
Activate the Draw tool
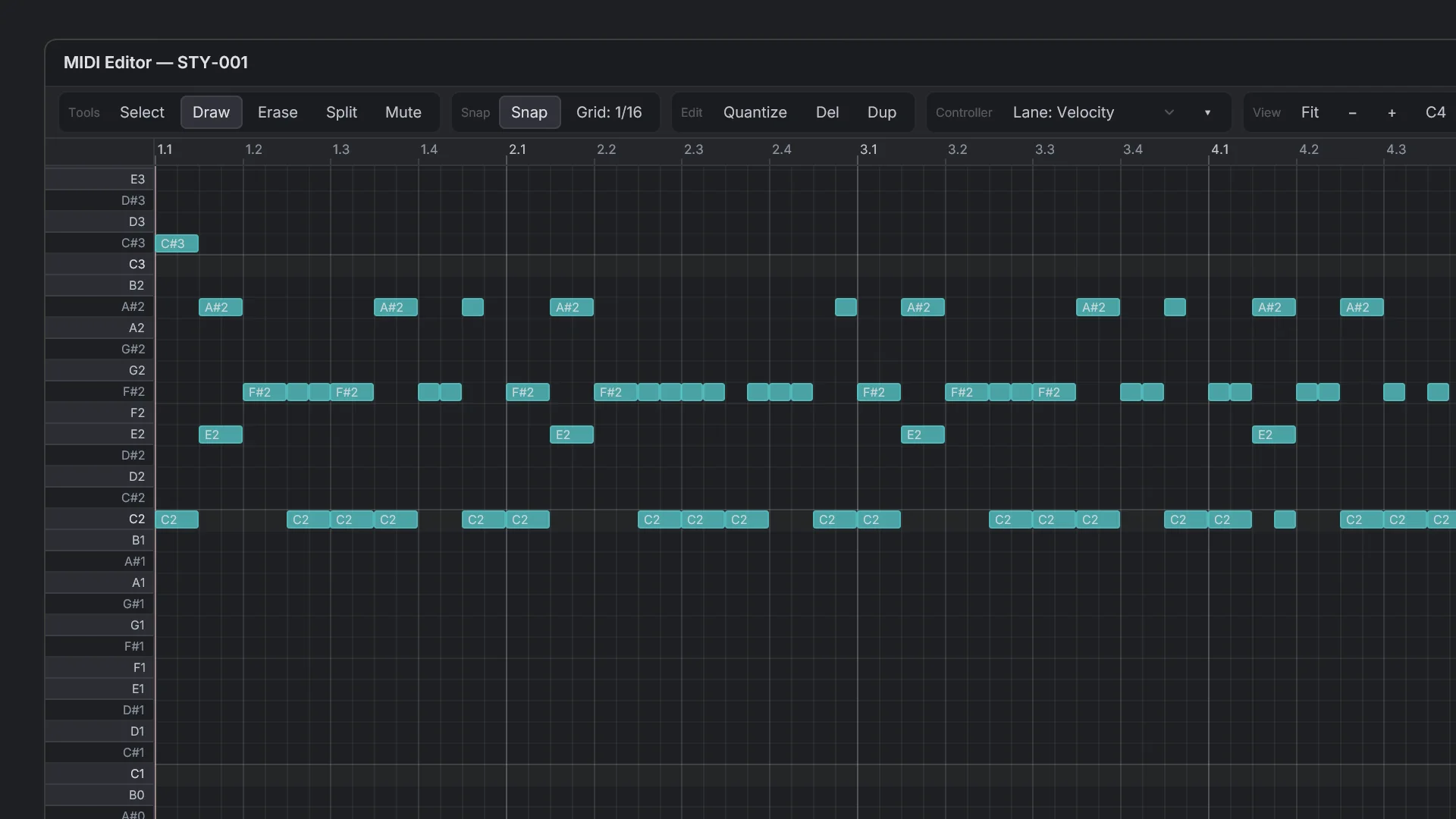[211, 112]
